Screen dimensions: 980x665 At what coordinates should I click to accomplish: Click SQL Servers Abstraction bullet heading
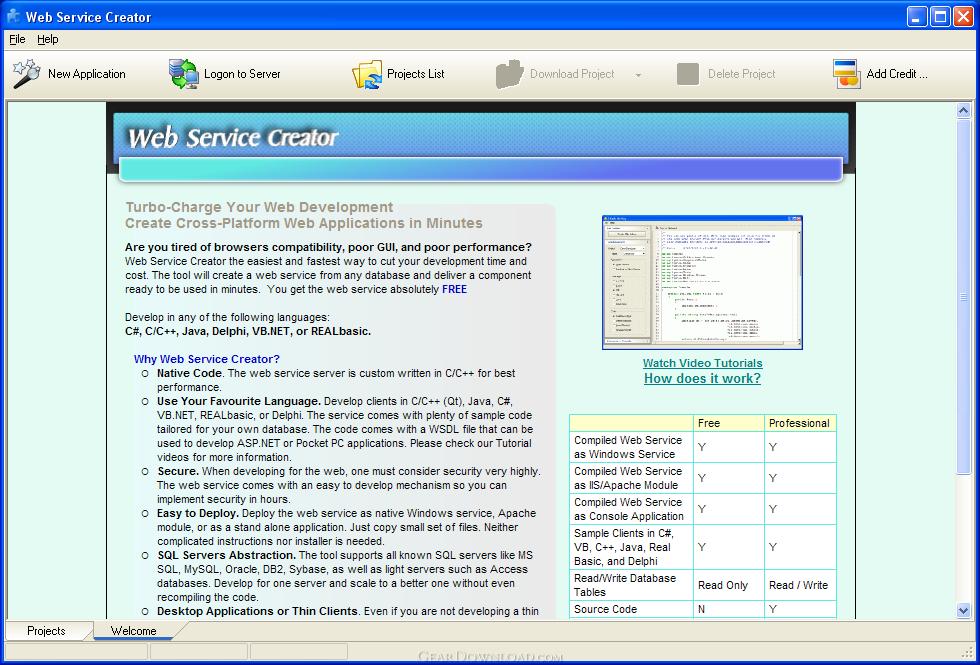[227, 555]
